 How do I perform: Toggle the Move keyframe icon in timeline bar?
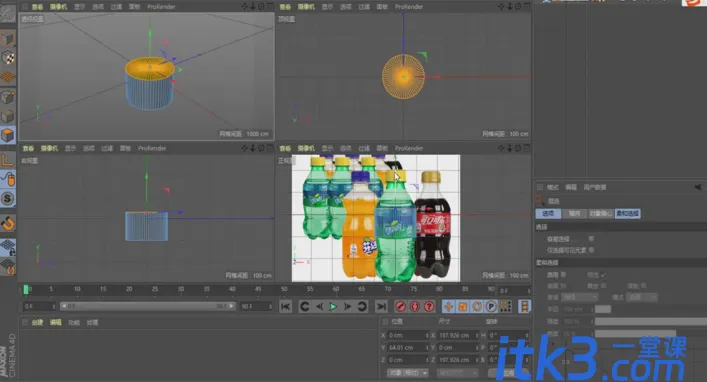pos(448,306)
